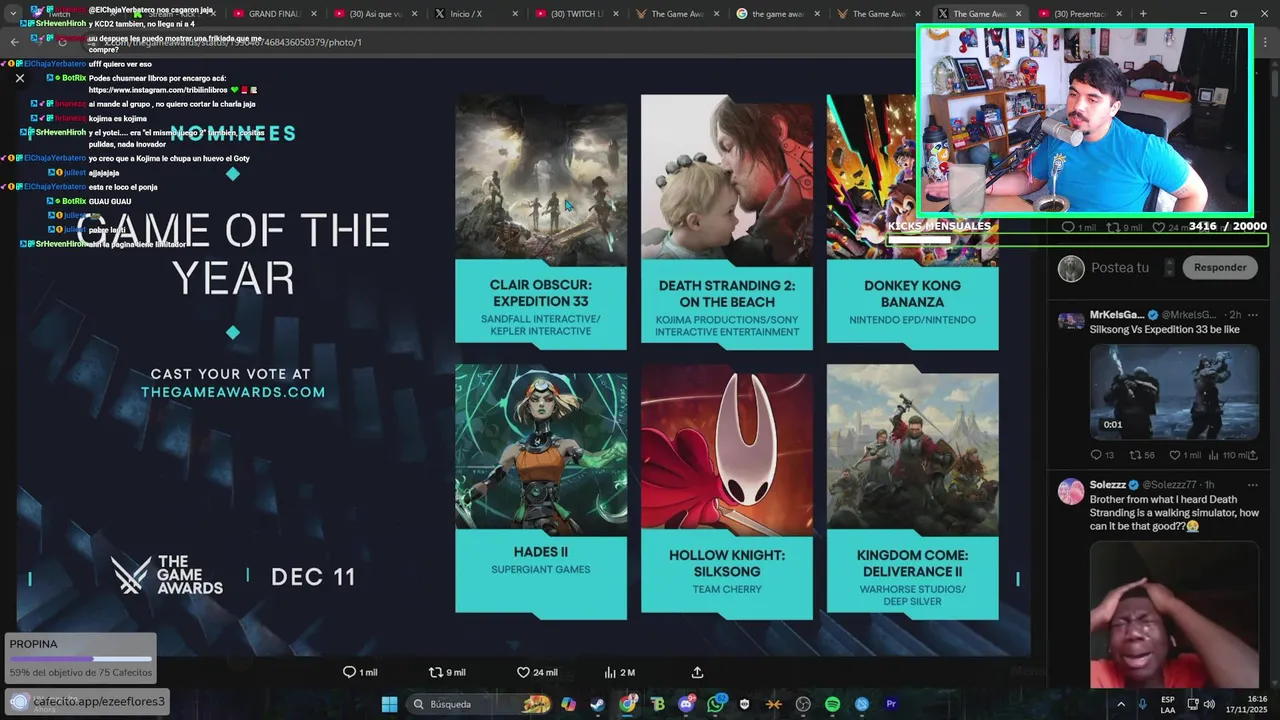Click the Postea tu reply input field
Viewport: 1280px width, 720px height.
(x=1119, y=268)
